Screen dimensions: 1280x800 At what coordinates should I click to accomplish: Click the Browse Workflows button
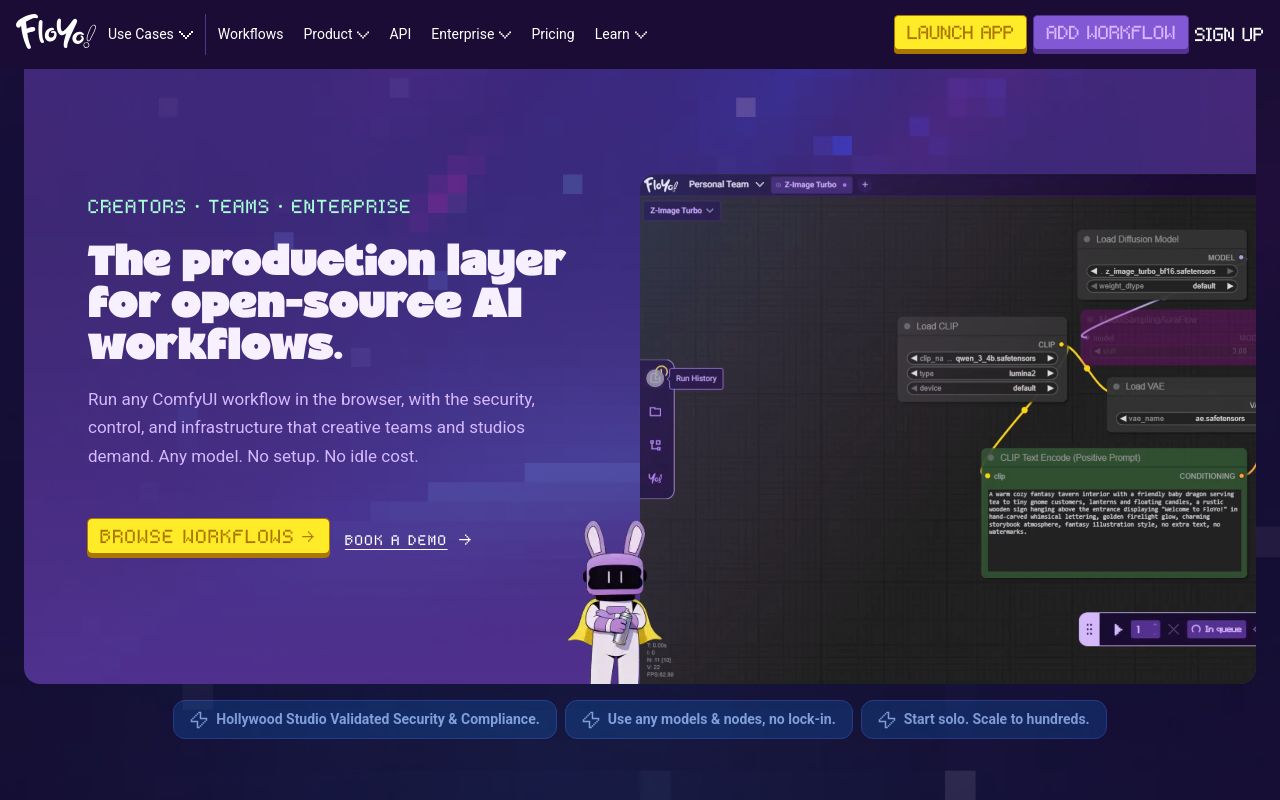tap(208, 537)
